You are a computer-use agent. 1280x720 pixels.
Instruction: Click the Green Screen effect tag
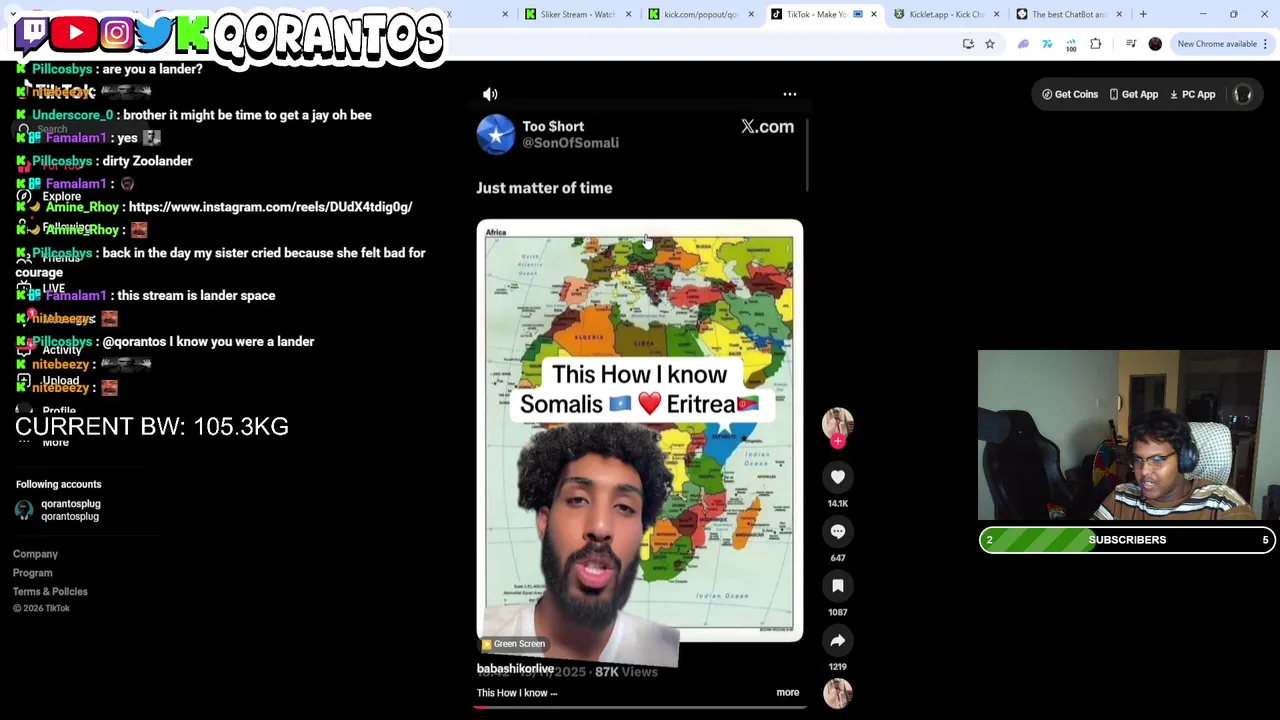point(514,644)
